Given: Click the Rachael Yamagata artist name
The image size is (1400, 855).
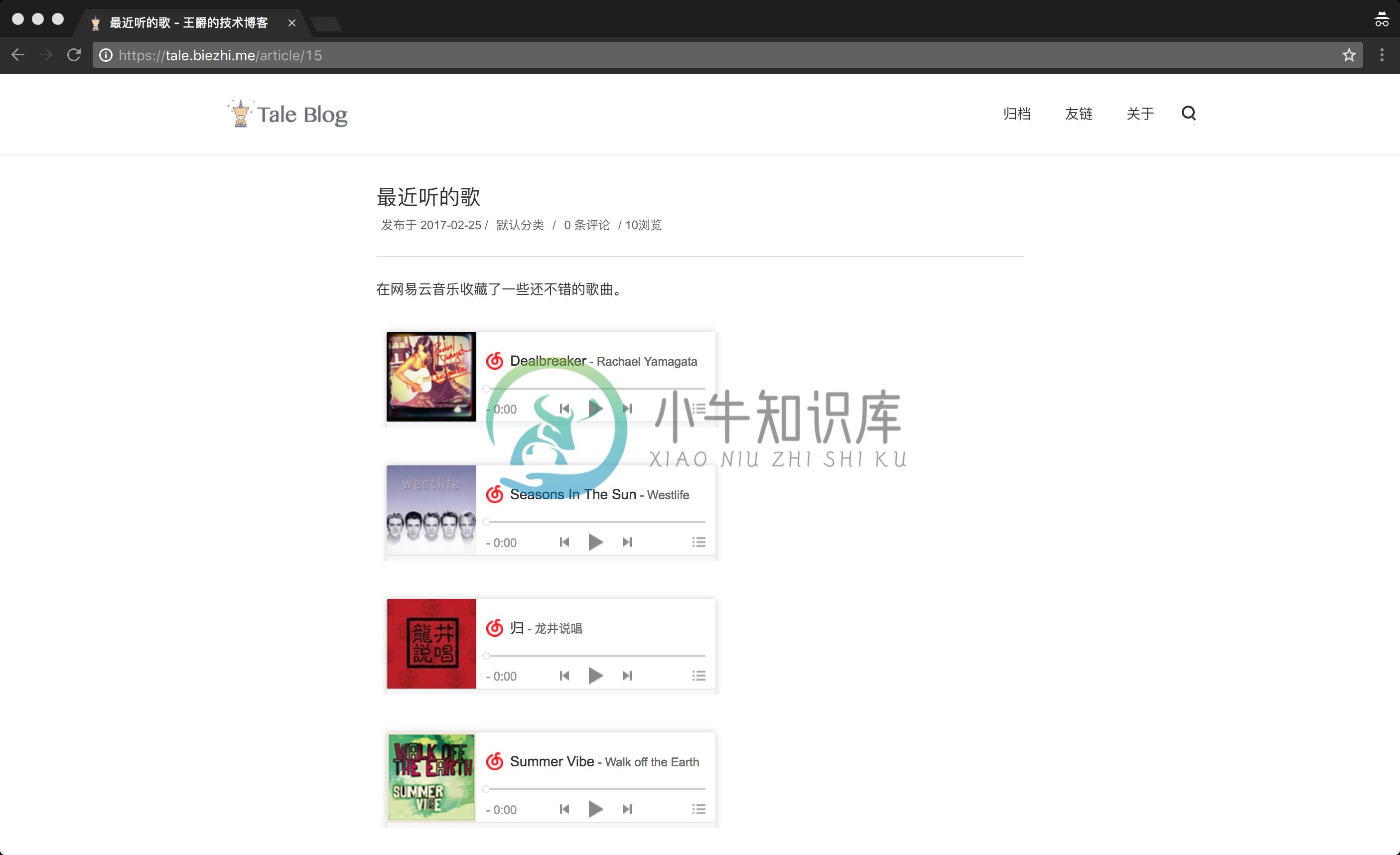Looking at the screenshot, I should tap(647, 361).
